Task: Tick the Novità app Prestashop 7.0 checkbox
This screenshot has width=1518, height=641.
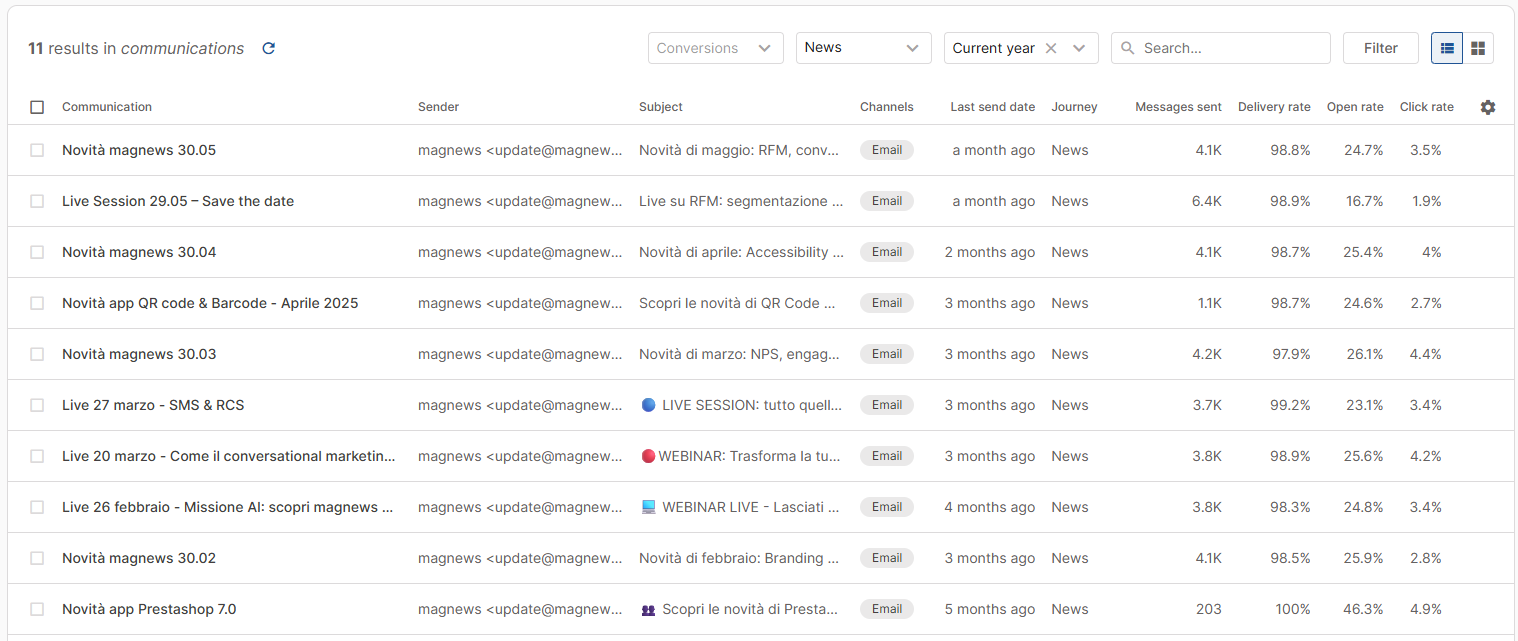Action: pyautogui.click(x=37, y=609)
